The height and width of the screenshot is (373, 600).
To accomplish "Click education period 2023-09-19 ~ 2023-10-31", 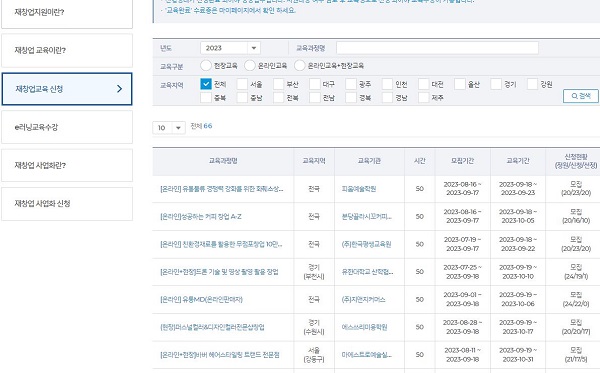I will (x=518, y=355).
